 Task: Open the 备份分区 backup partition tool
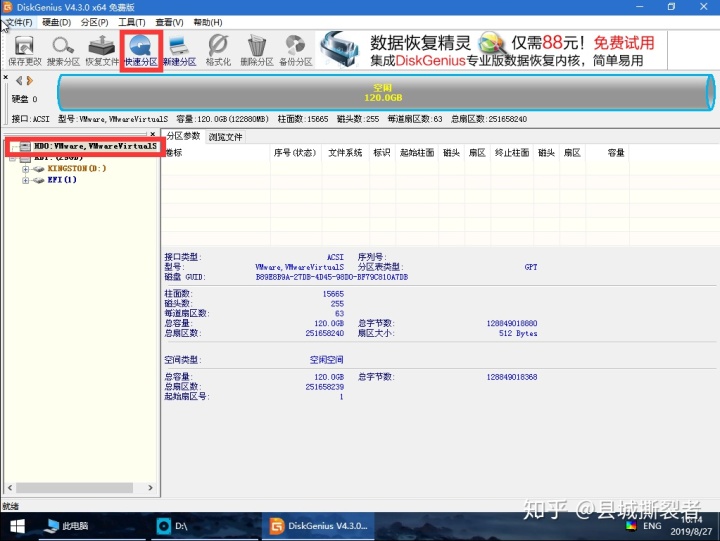click(295, 51)
